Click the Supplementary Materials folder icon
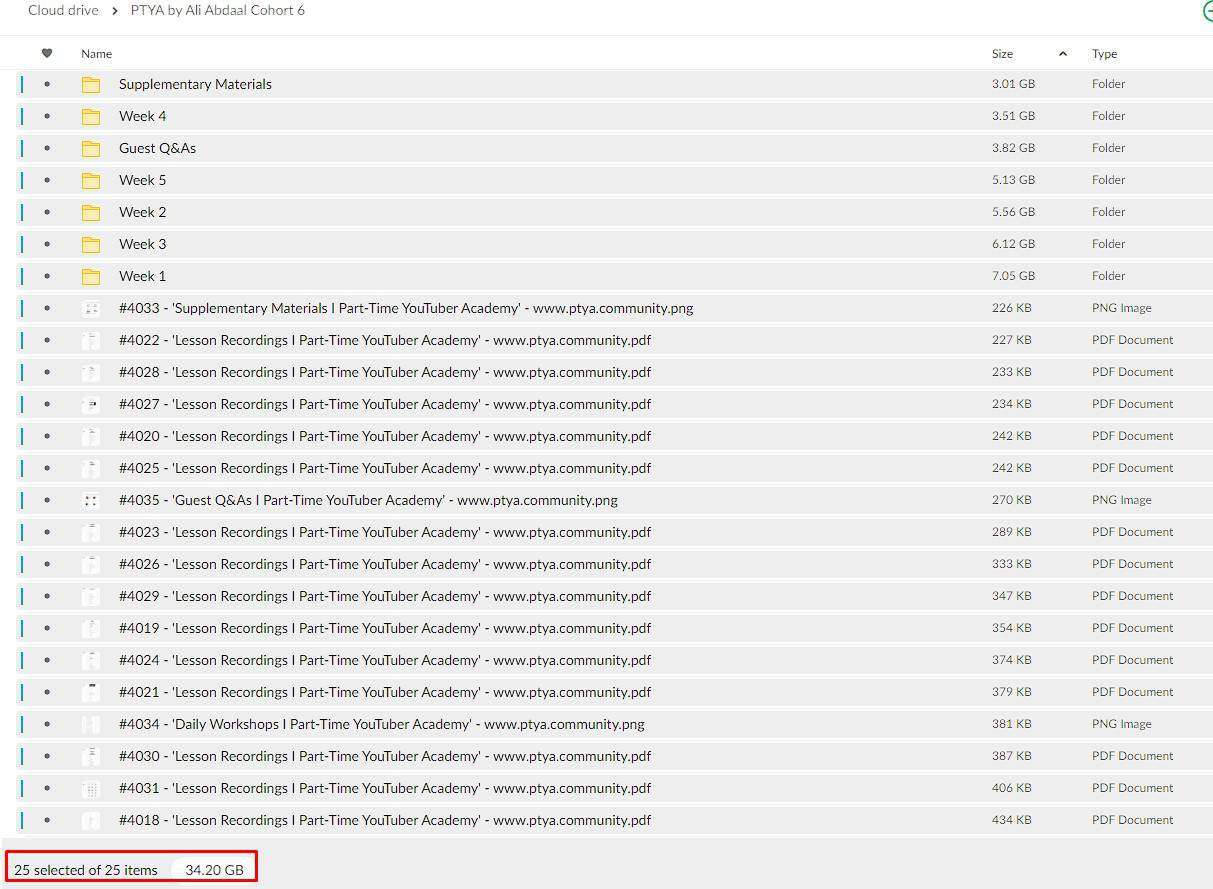The image size is (1213, 889). point(91,84)
